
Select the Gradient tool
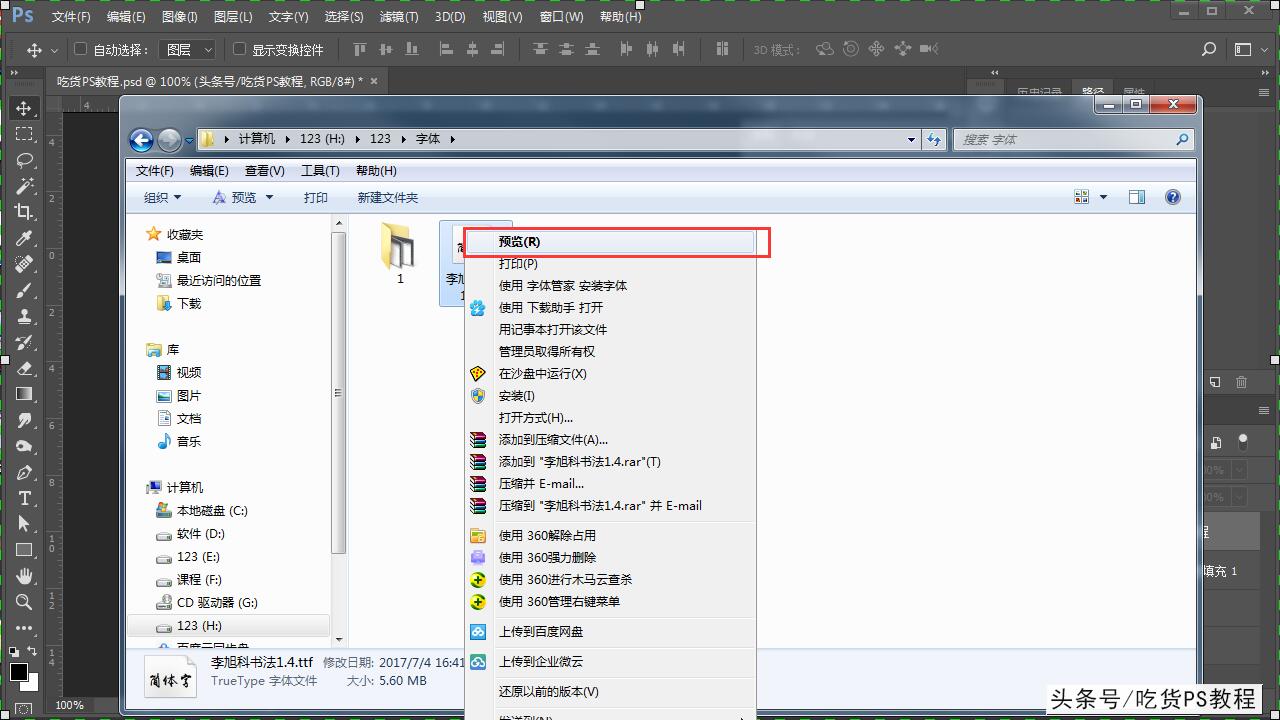pyautogui.click(x=24, y=394)
